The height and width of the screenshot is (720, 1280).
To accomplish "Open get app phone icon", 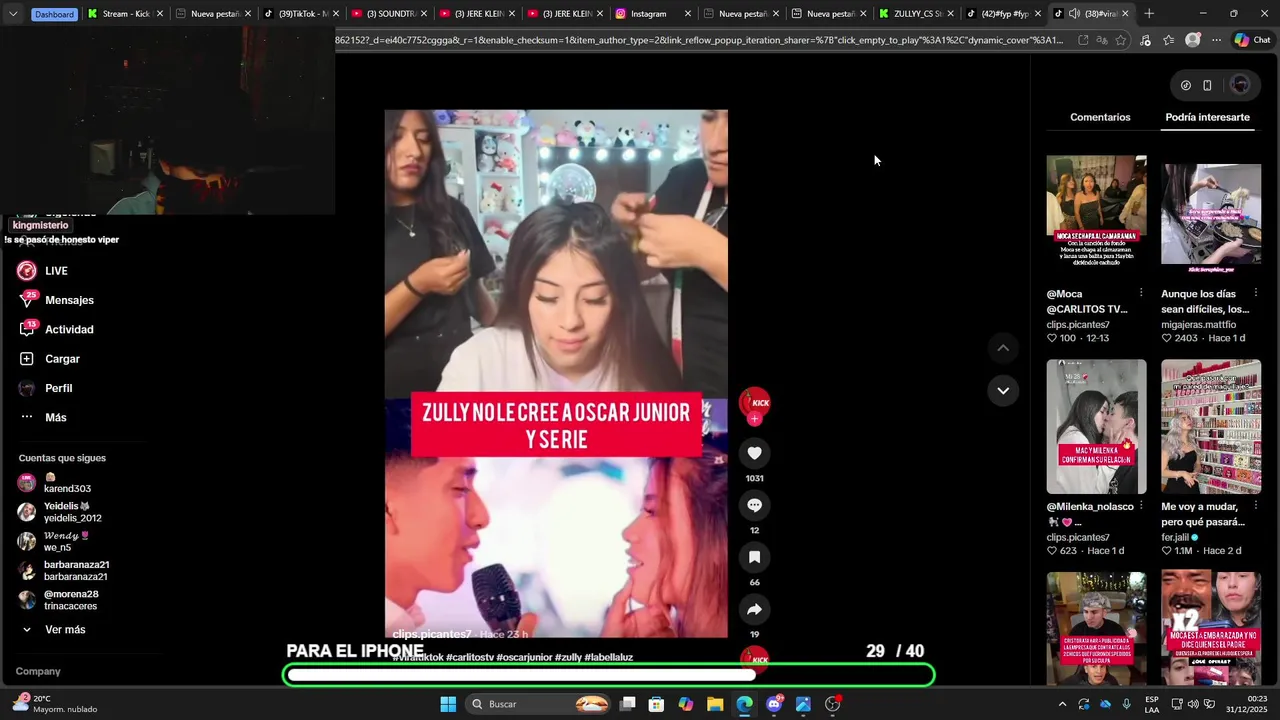I will (1207, 85).
